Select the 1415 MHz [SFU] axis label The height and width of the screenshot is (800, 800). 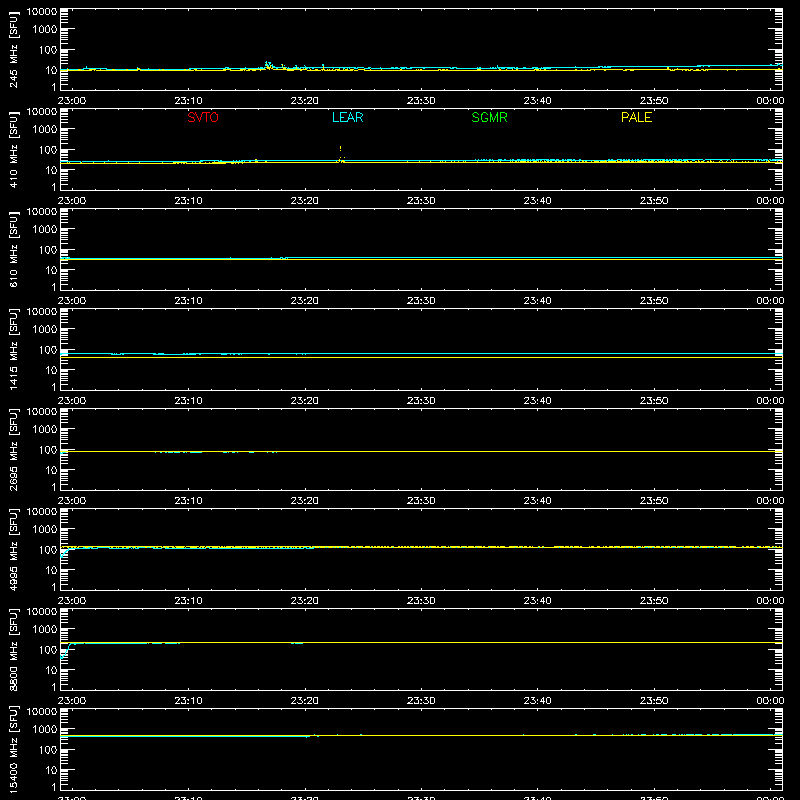[13, 349]
